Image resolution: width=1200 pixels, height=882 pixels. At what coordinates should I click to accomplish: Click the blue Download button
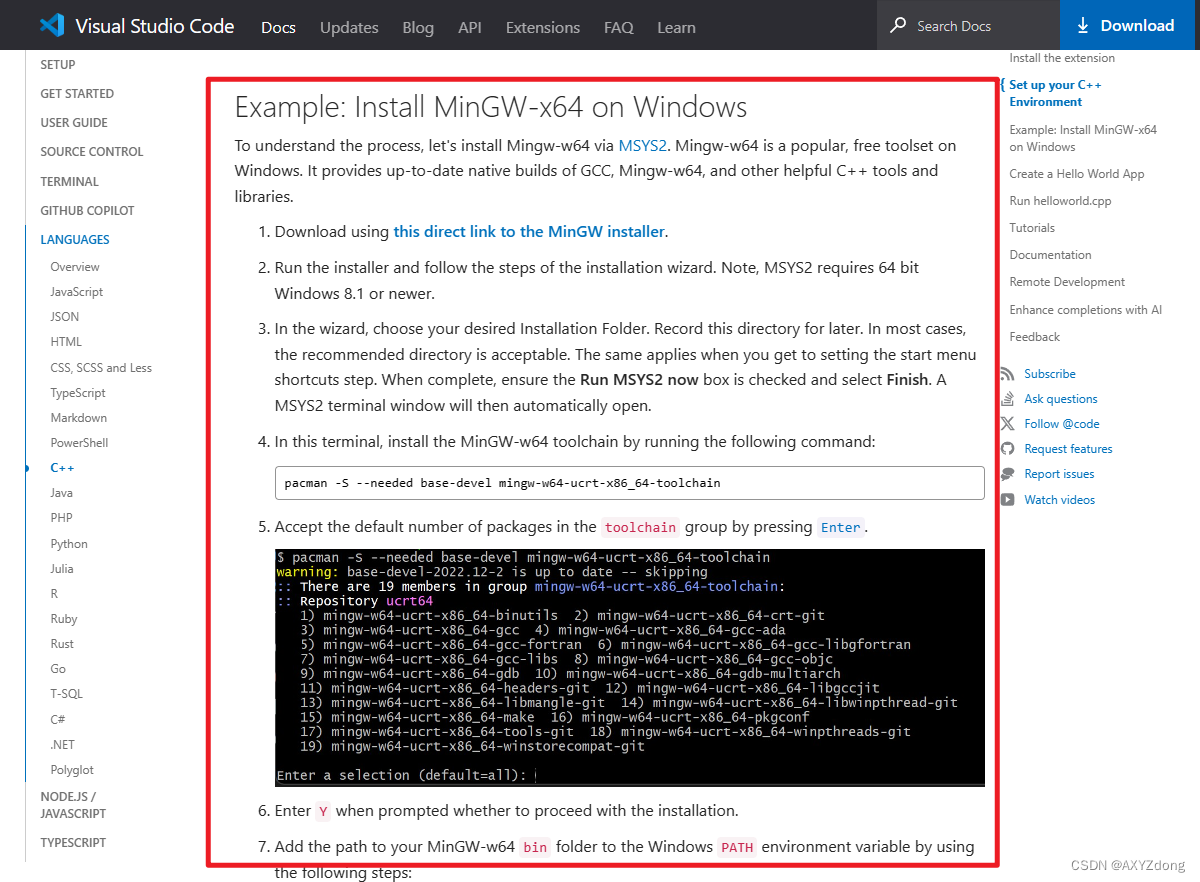pyautogui.click(x=1130, y=26)
